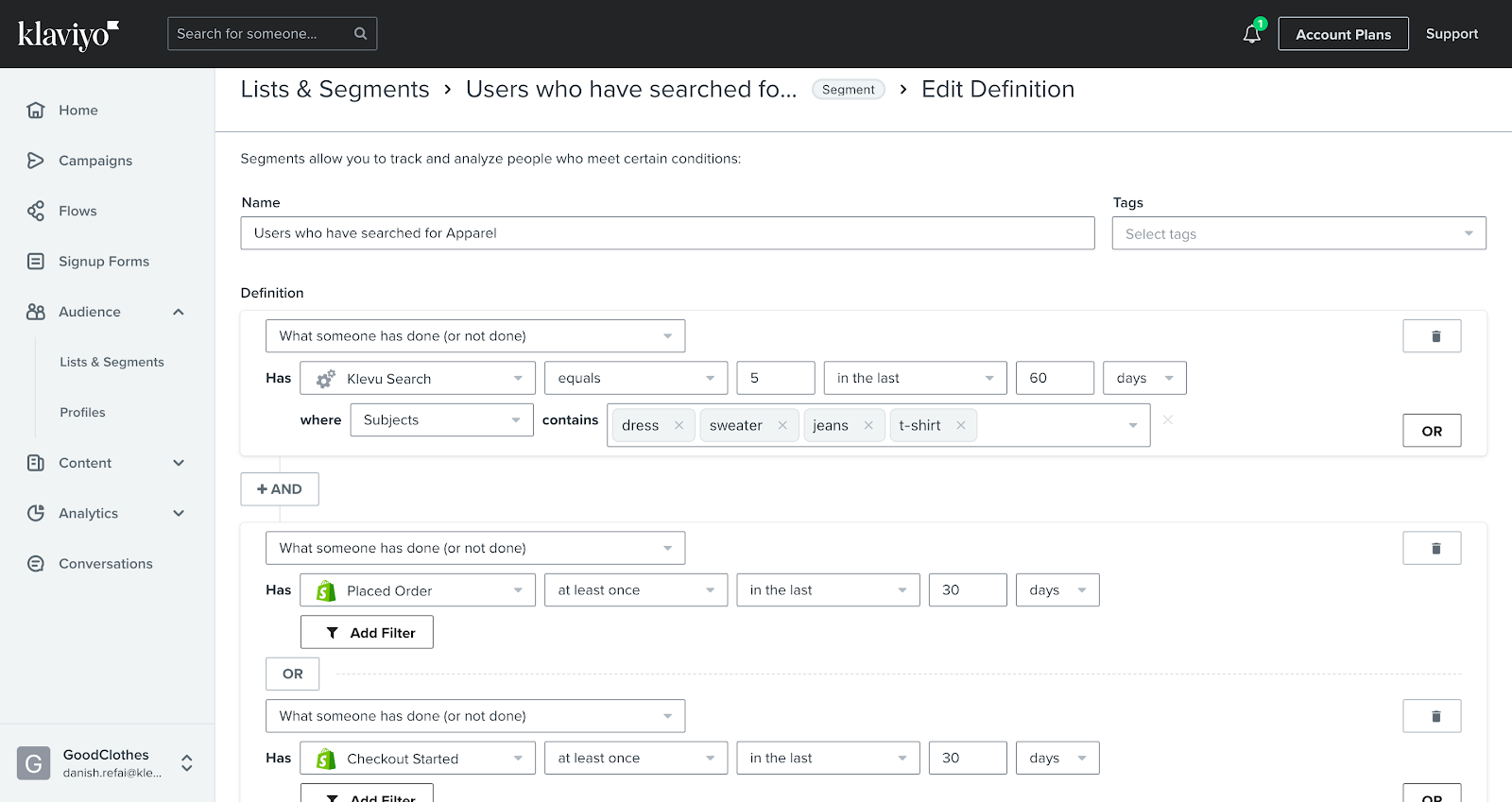Image resolution: width=1512 pixels, height=802 pixels.
Task: Open the 'equals' operator dropdown
Action: (636, 379)
